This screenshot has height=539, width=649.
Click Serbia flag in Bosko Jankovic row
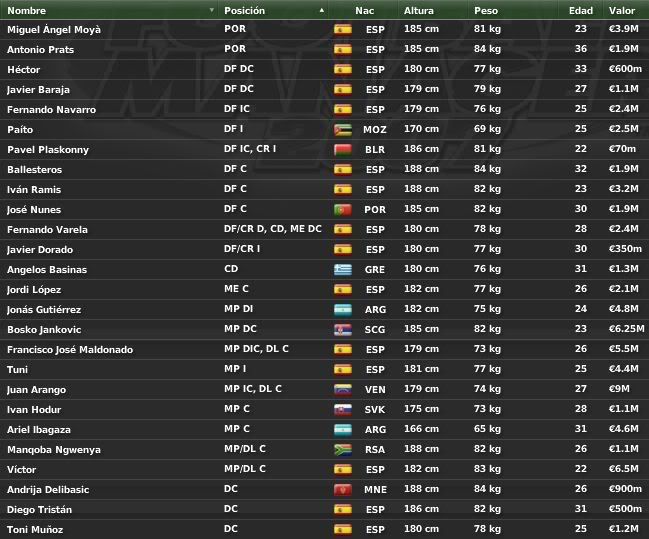point(343,330)
